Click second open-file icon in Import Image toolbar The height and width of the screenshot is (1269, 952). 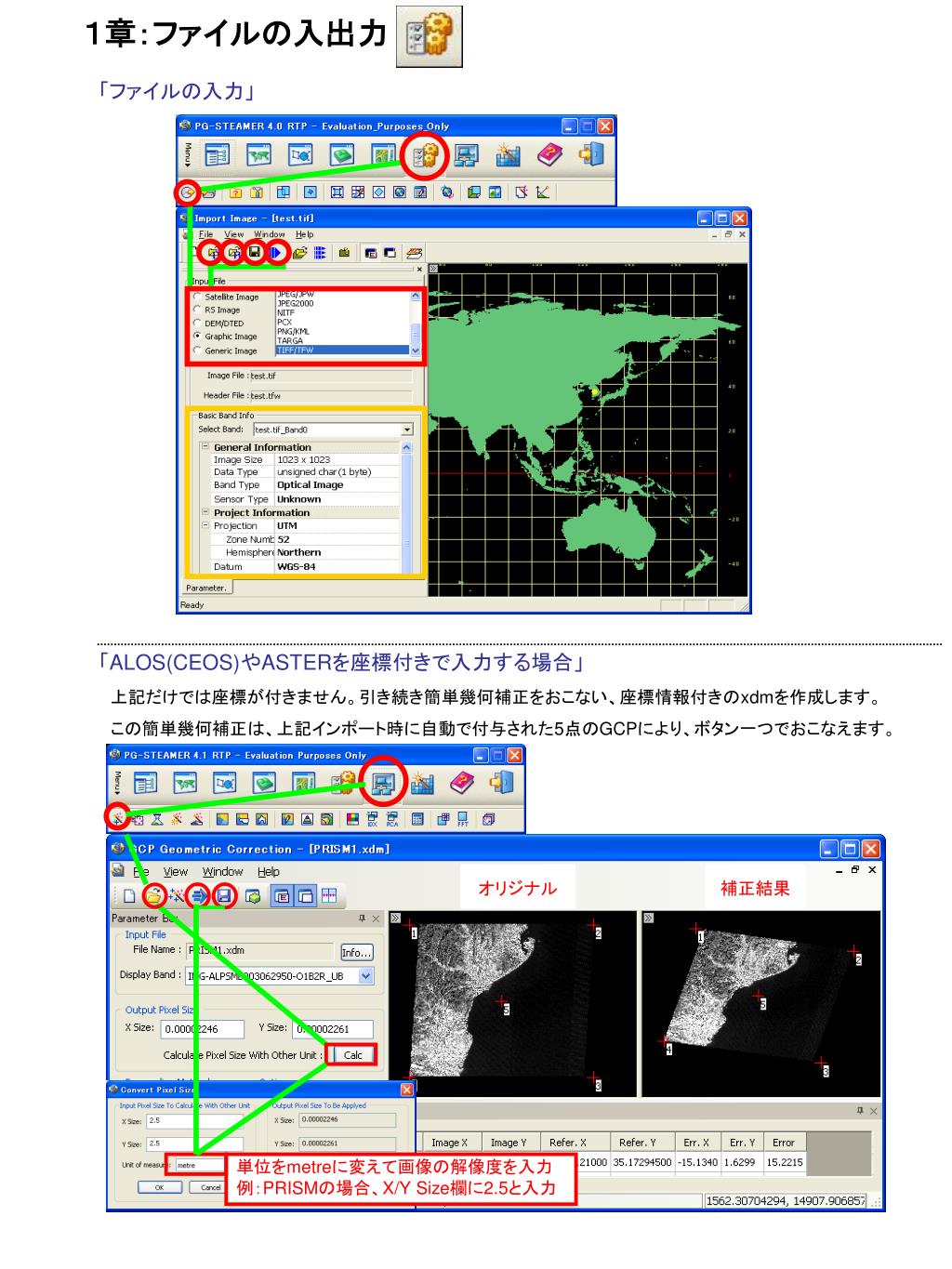tap(233, 252)
